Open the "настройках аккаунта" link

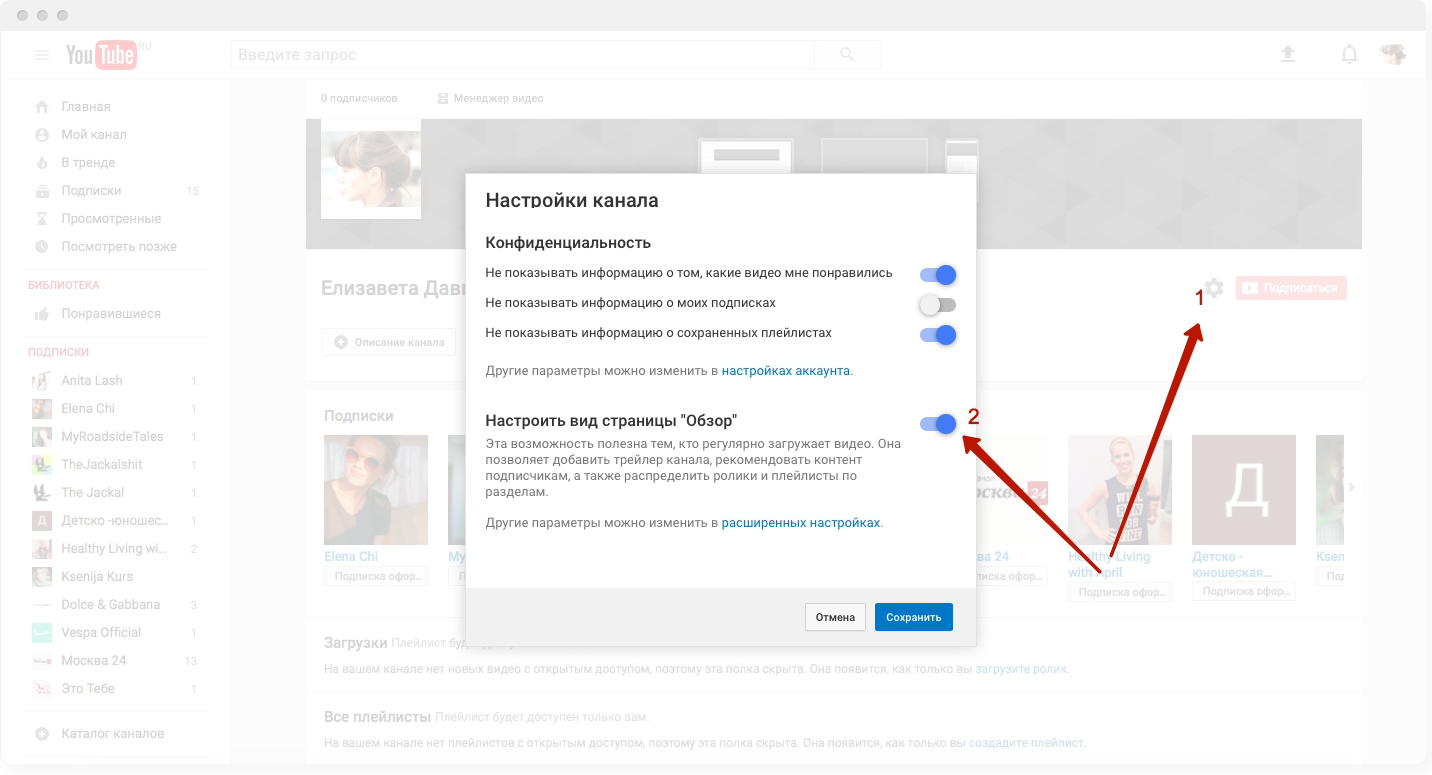(x=786, y=371)
